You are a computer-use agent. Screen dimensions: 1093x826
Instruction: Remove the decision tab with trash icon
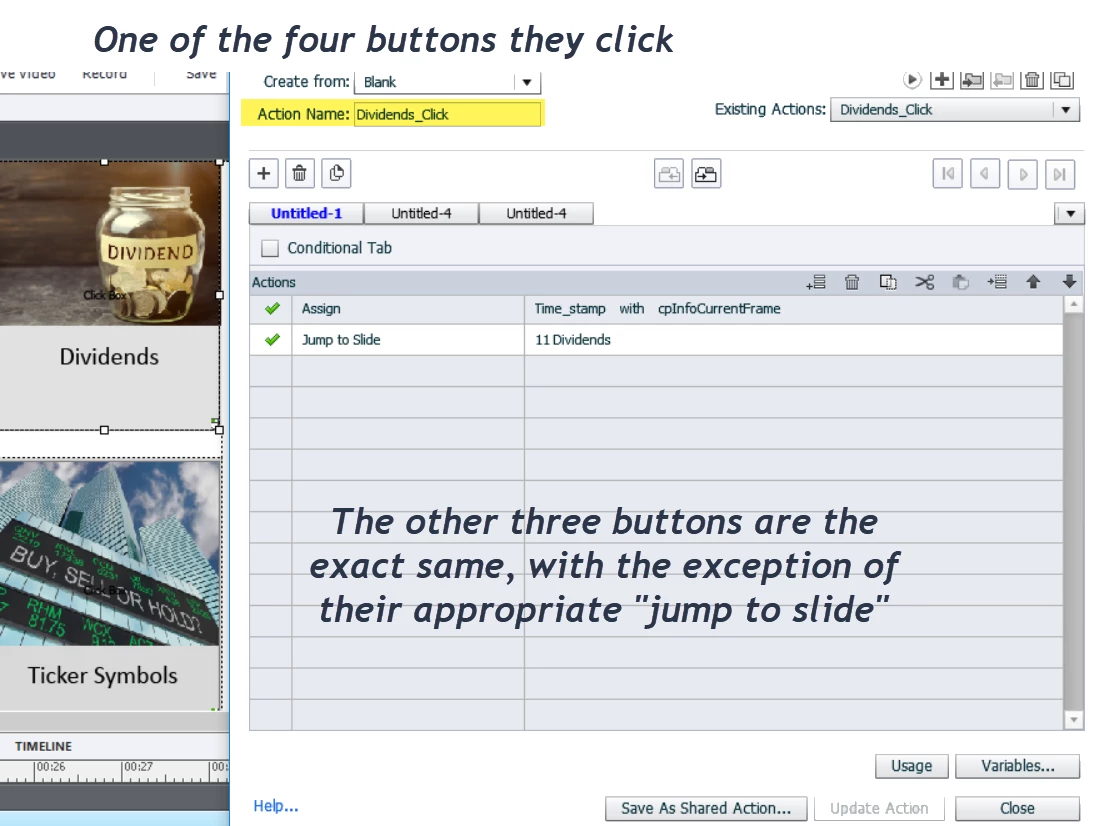tap(300, 174)
